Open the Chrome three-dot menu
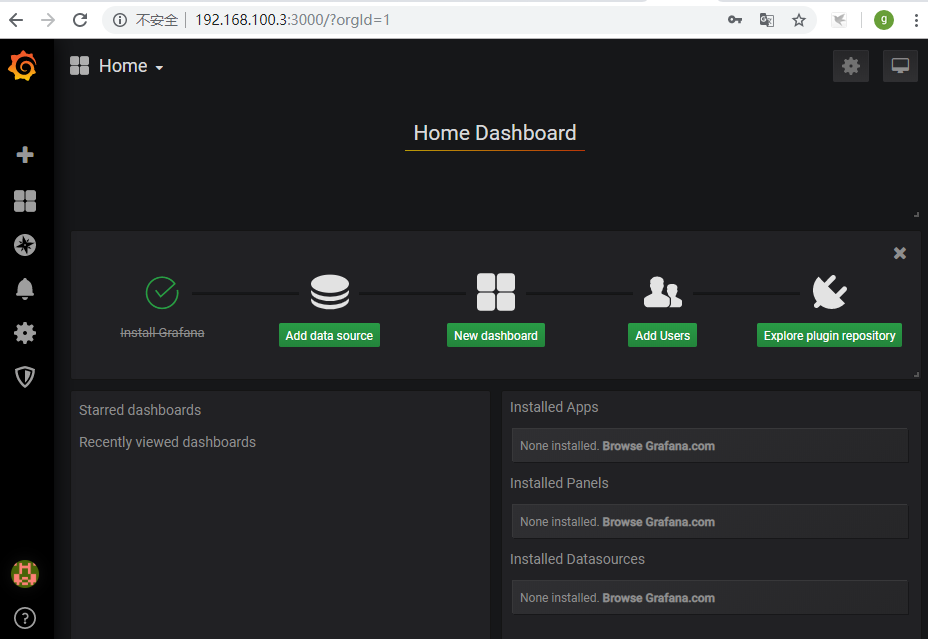This screenshot has height=639, width=928. pos(916,20)
